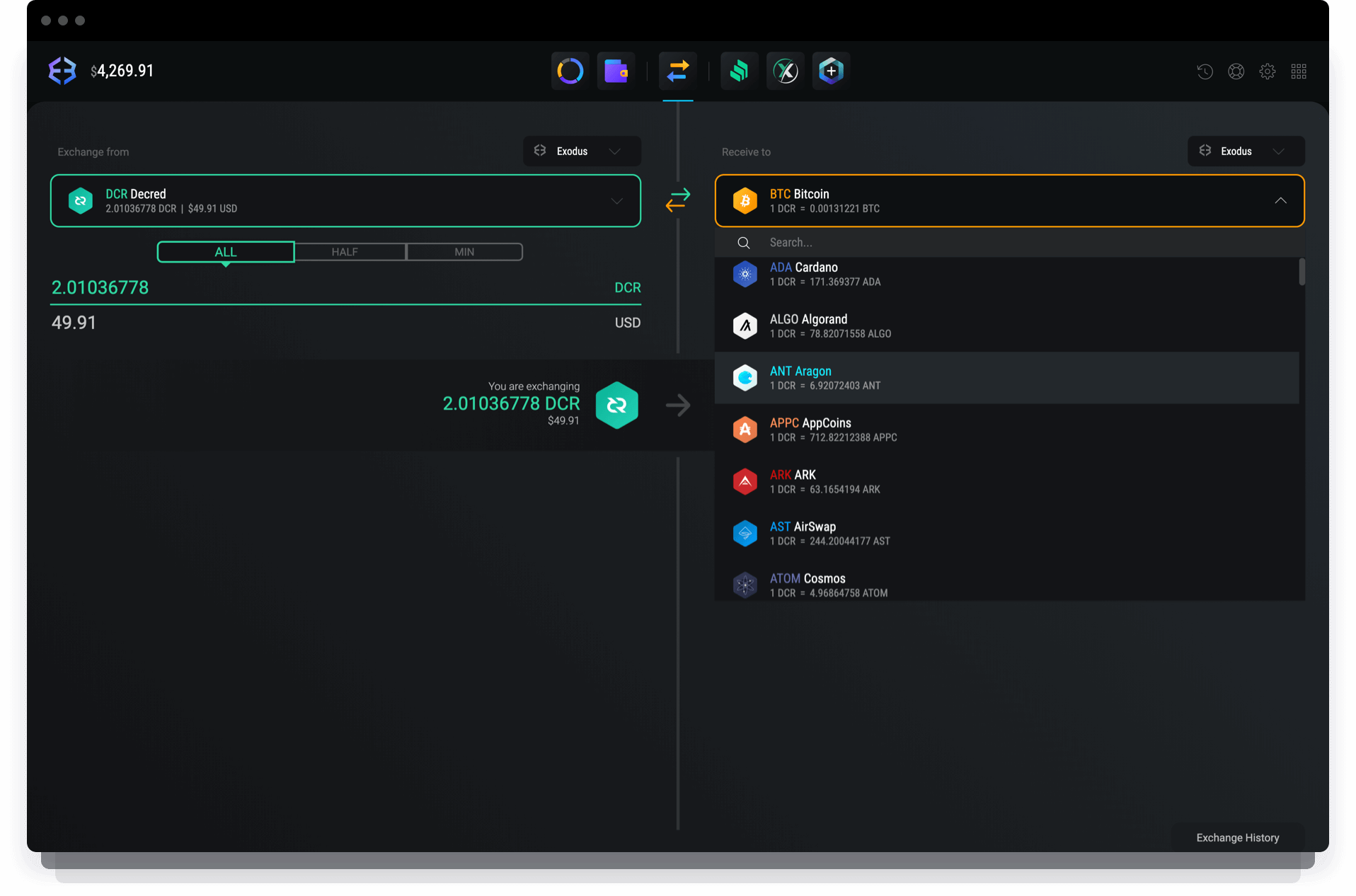
Task: Click the large Decred hexagon in summary
Action: pos(616,406)
